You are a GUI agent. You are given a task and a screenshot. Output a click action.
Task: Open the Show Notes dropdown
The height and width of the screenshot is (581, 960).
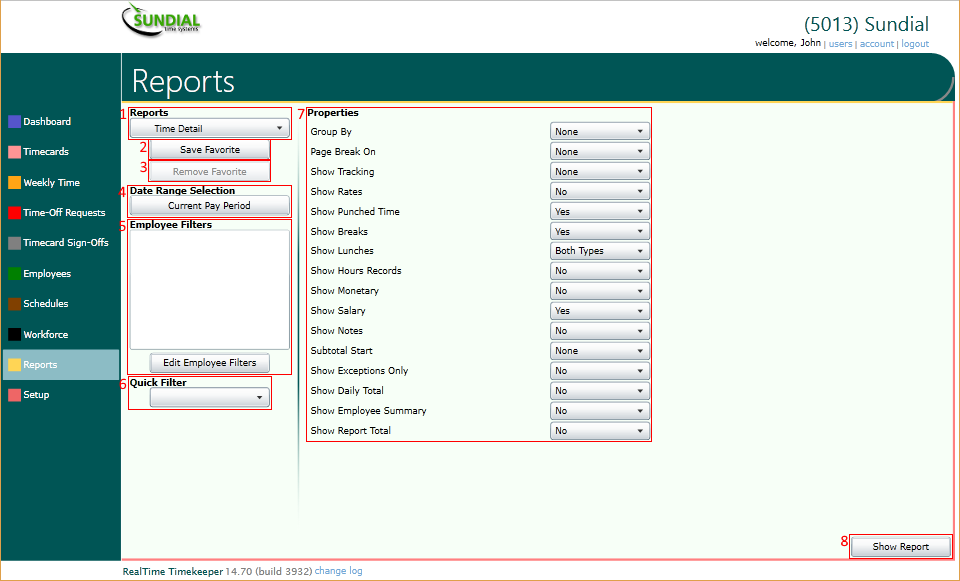click(x=599, y=331)
